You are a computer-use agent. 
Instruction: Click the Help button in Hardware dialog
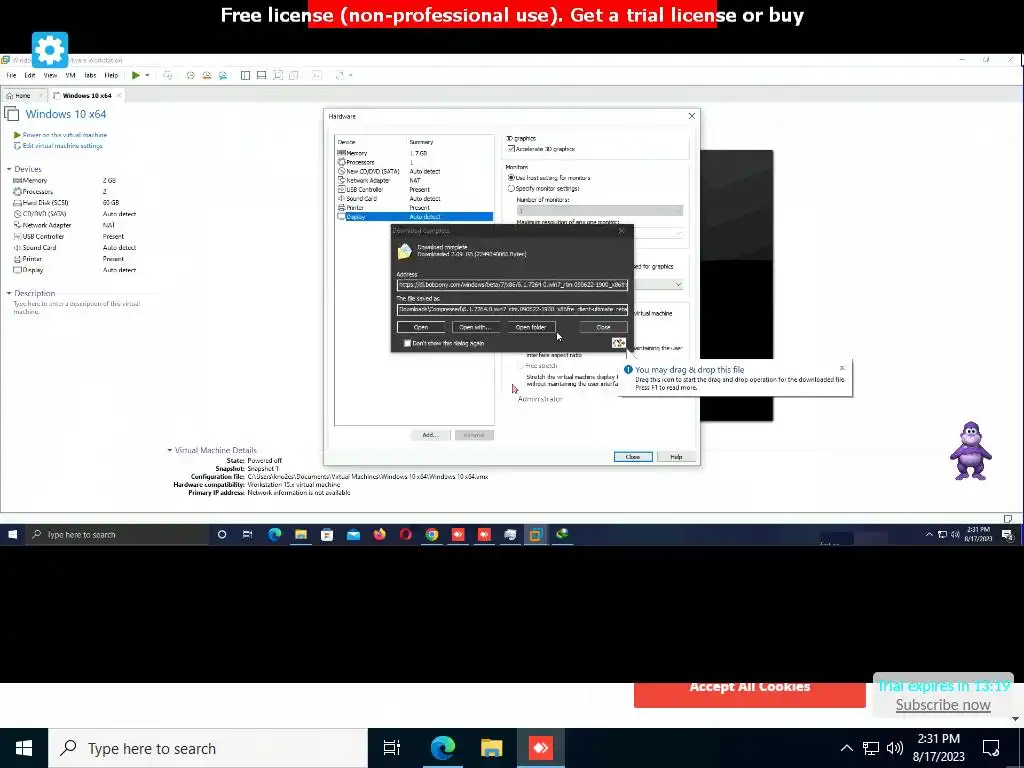point(676,456)
